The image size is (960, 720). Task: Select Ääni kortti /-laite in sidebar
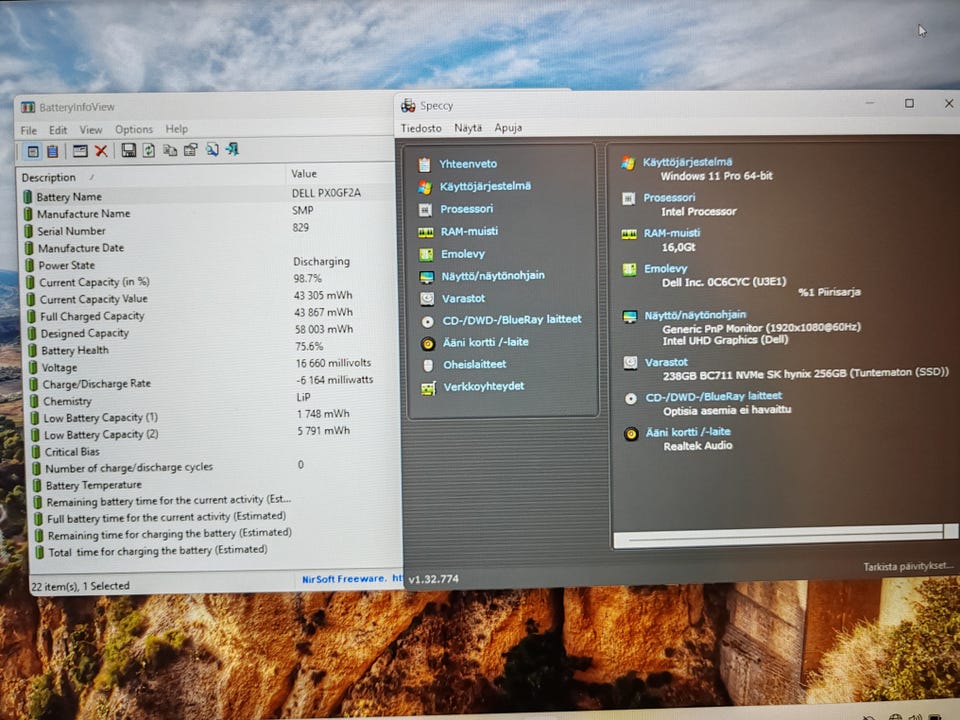coord(486,342)
